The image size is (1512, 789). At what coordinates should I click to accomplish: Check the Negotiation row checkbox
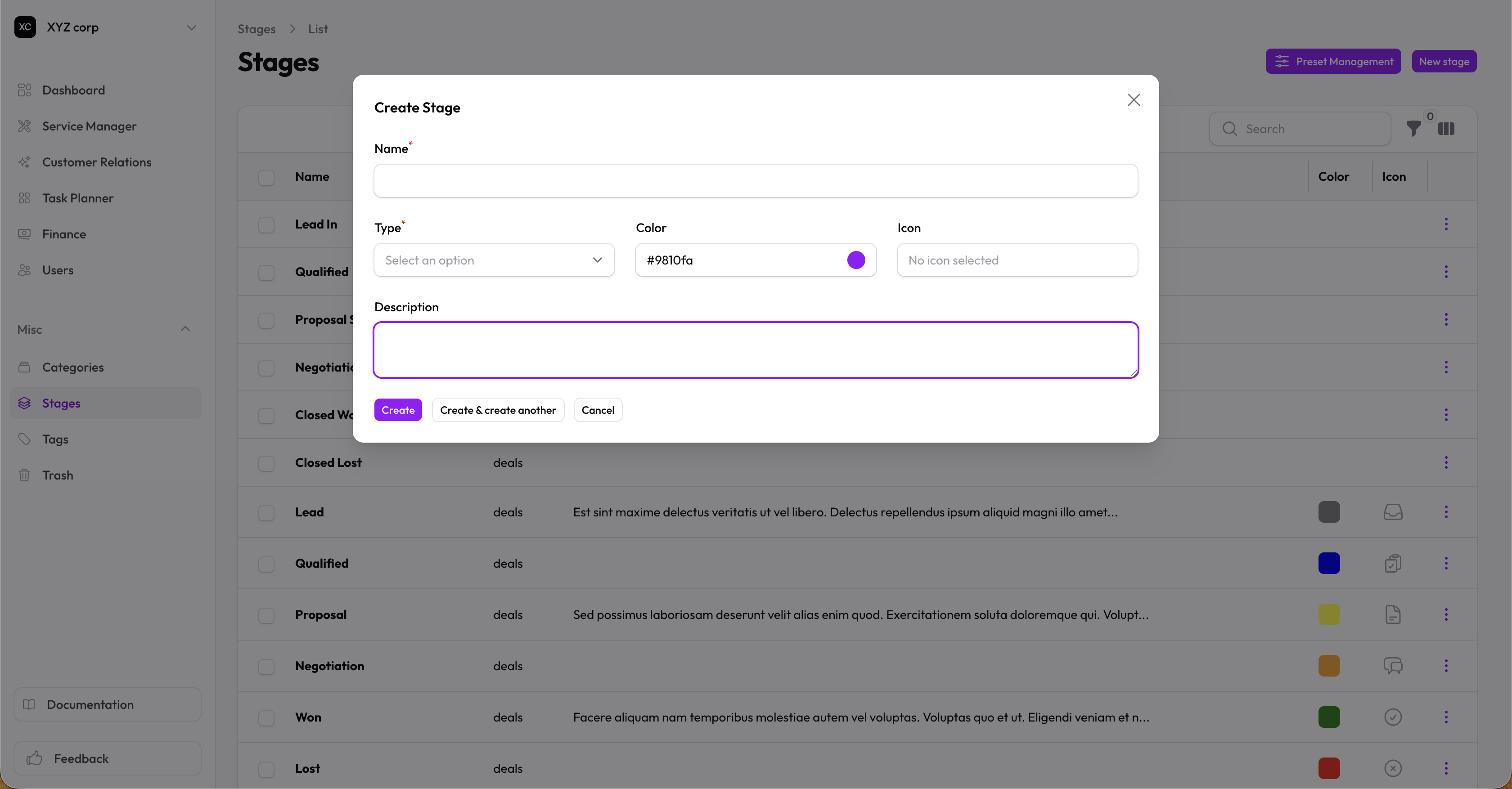[266, 666]
